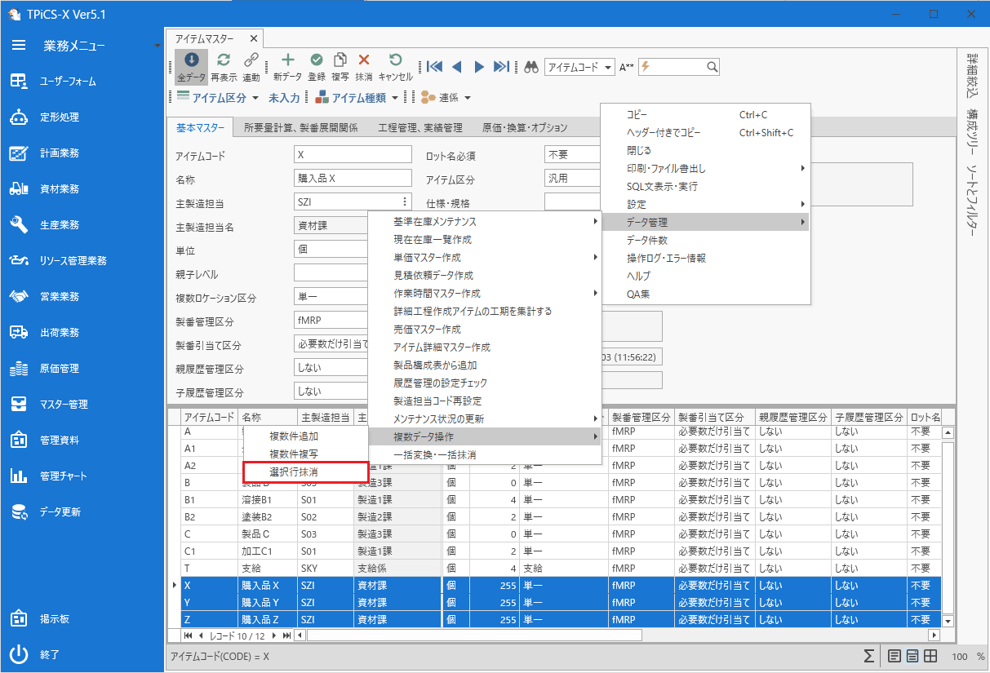Toggle the 連動 link icon
The height and width of the screenshot is (673, 990).
tap(251, 62)
